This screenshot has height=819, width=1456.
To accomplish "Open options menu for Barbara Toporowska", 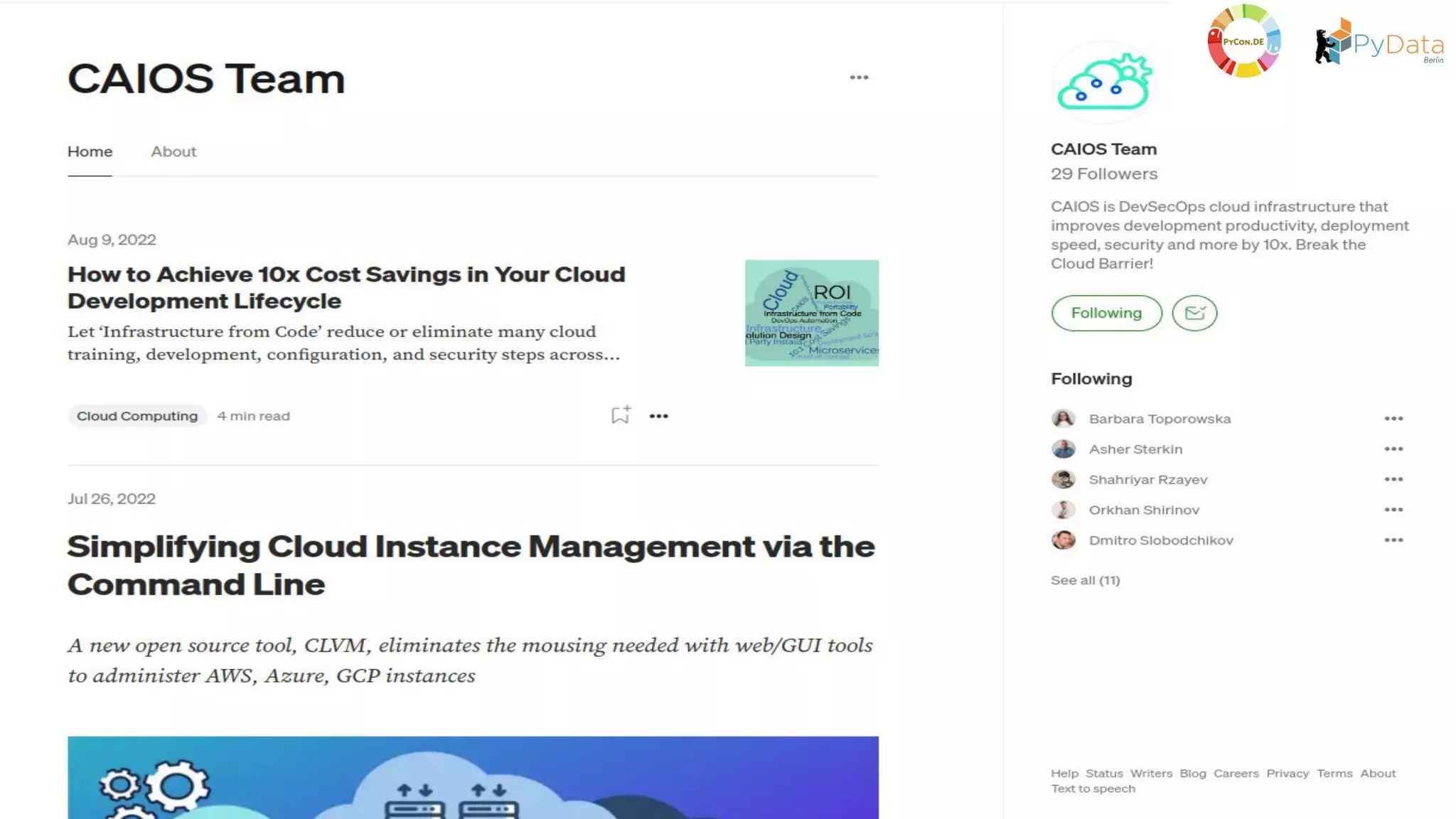I will [1393, 419].
